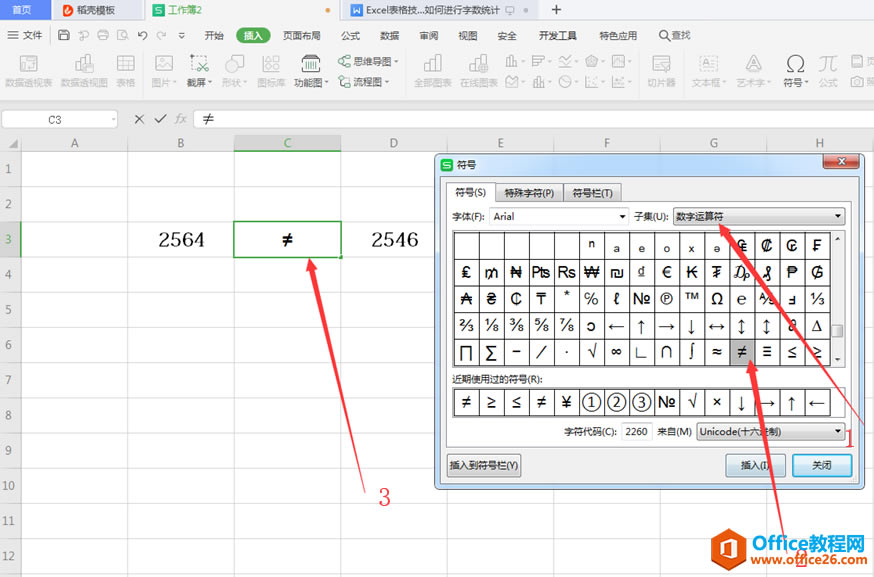
Task: Select the ≠ symbol in the symbol grid
Action: click(741, 352)
